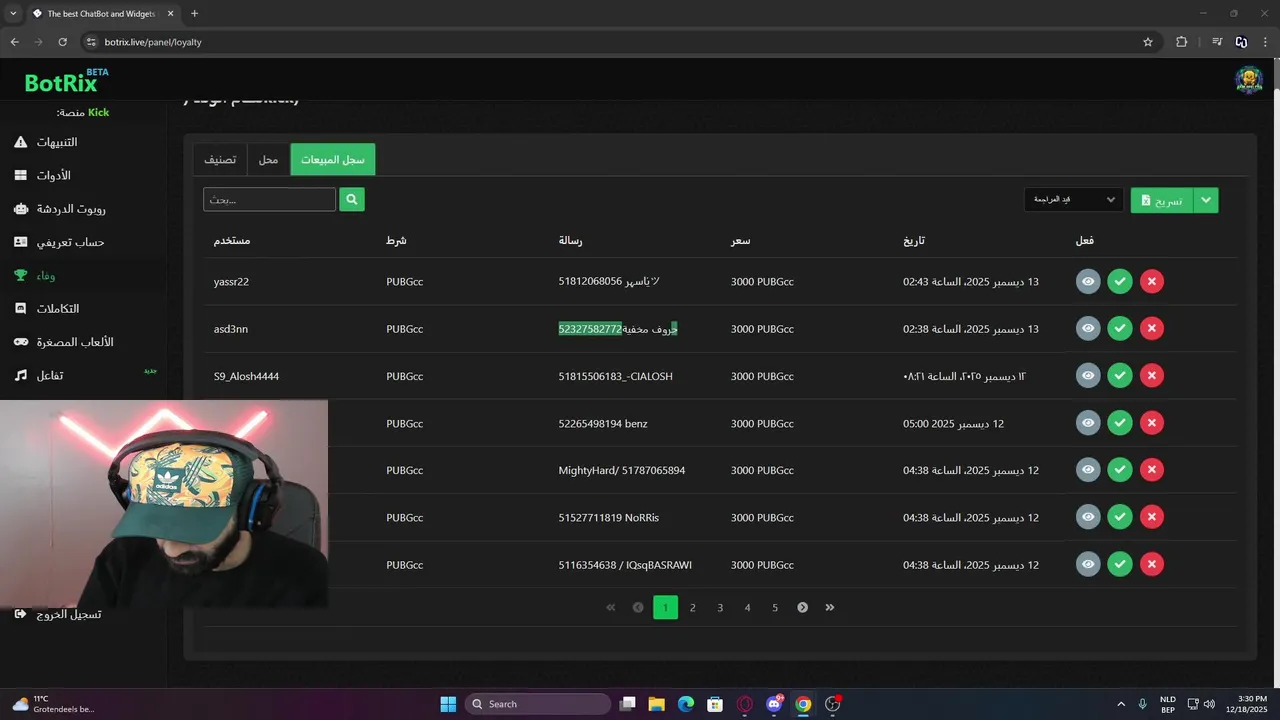Go to page 2 of sales
The image size is (1280, 720).
pos(692,607)
